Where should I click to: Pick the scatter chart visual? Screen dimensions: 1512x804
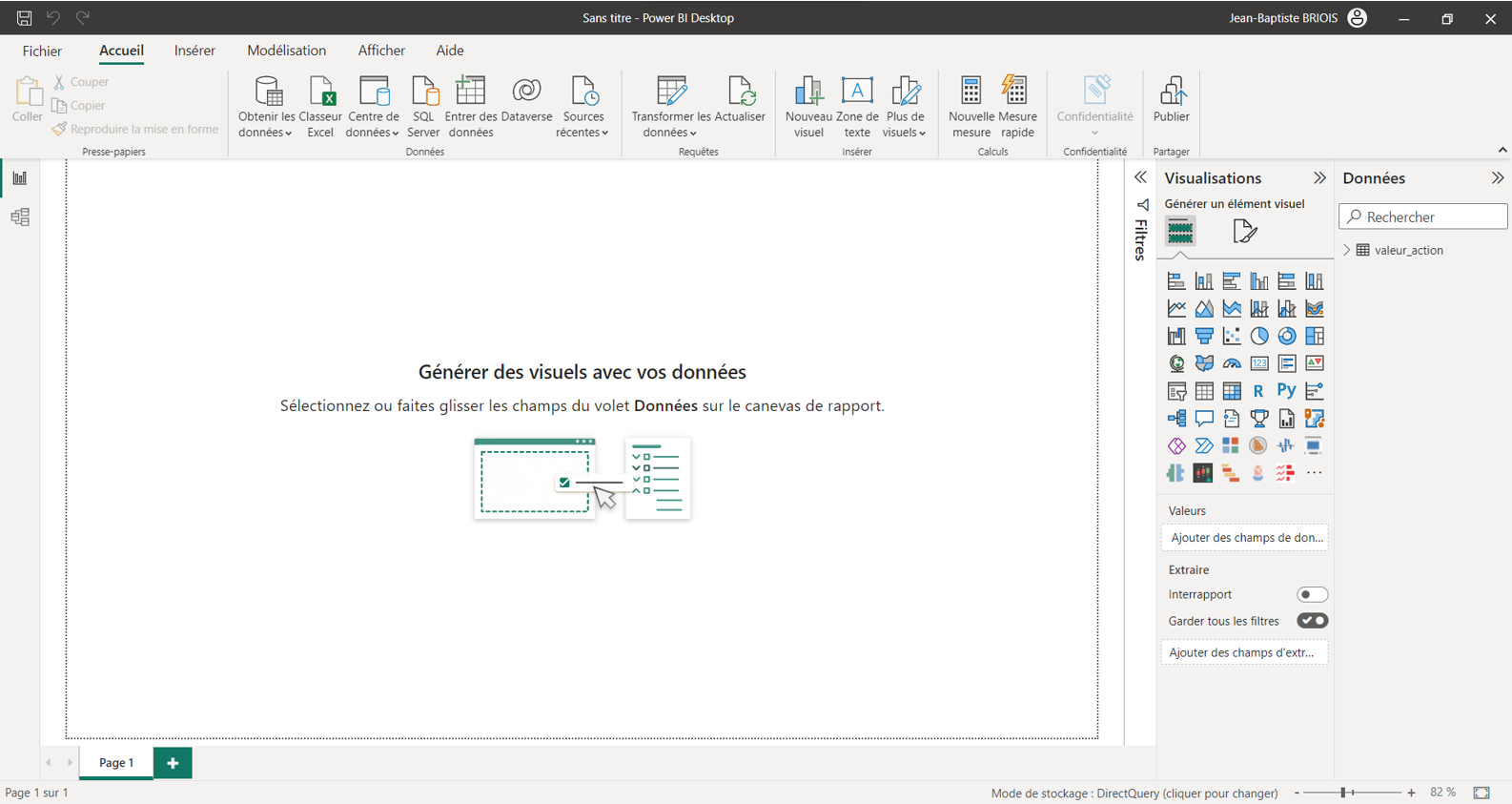(x=1232, y=336)
